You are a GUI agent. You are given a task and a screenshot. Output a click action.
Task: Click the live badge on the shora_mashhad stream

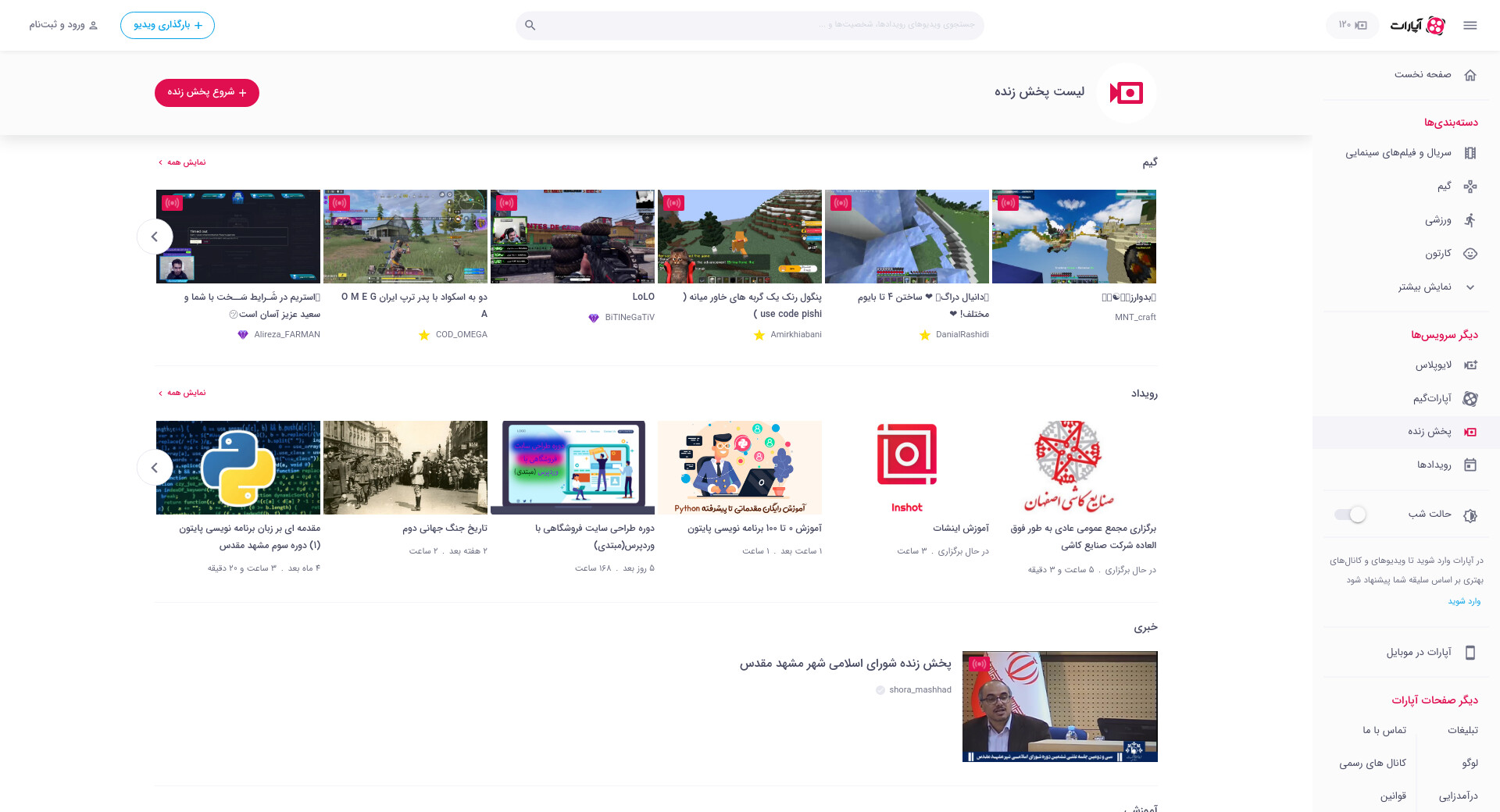[x=979, y=664]
